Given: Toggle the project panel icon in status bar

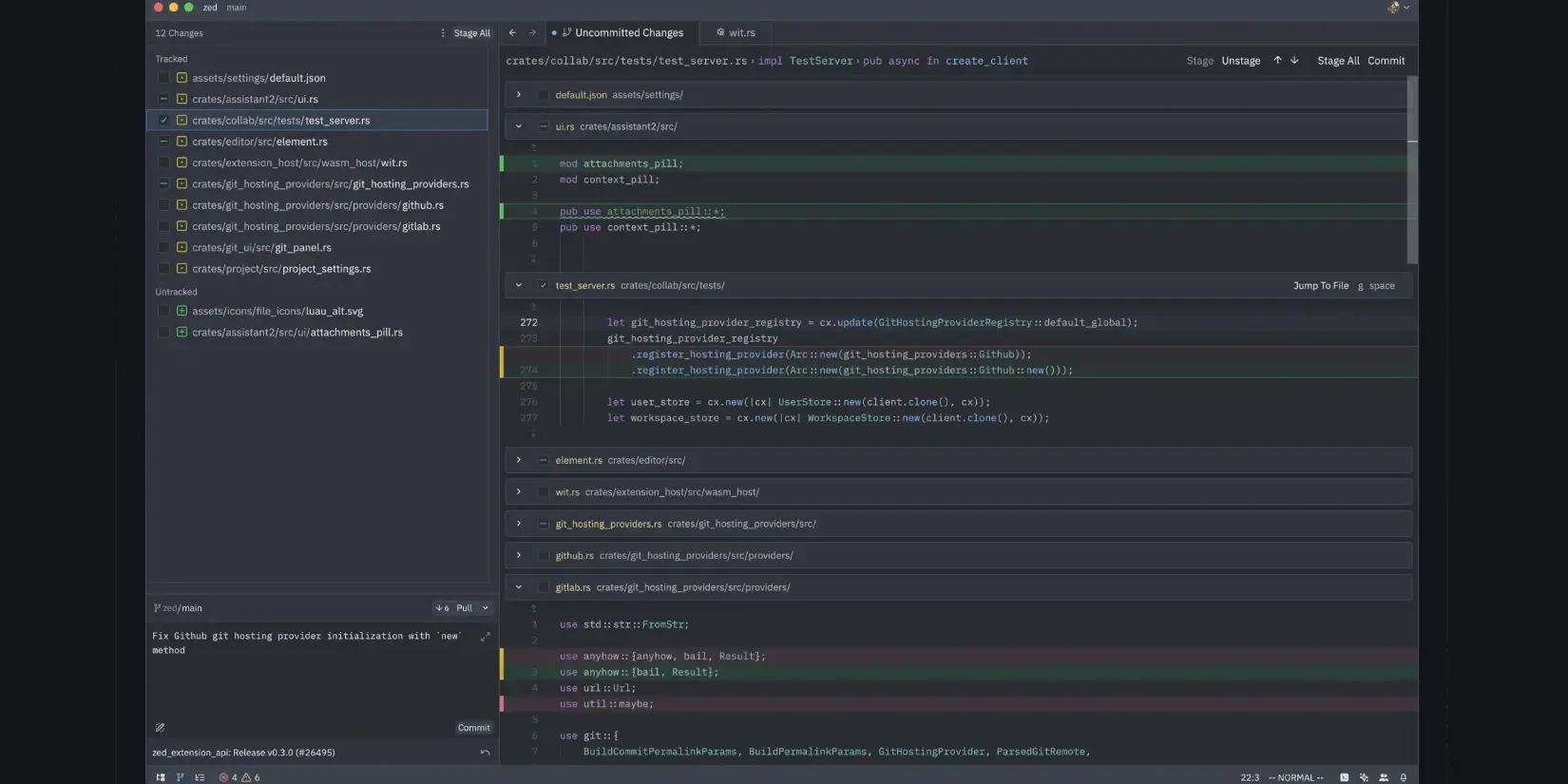Looking at the screenshot, I should click(161, 777).
